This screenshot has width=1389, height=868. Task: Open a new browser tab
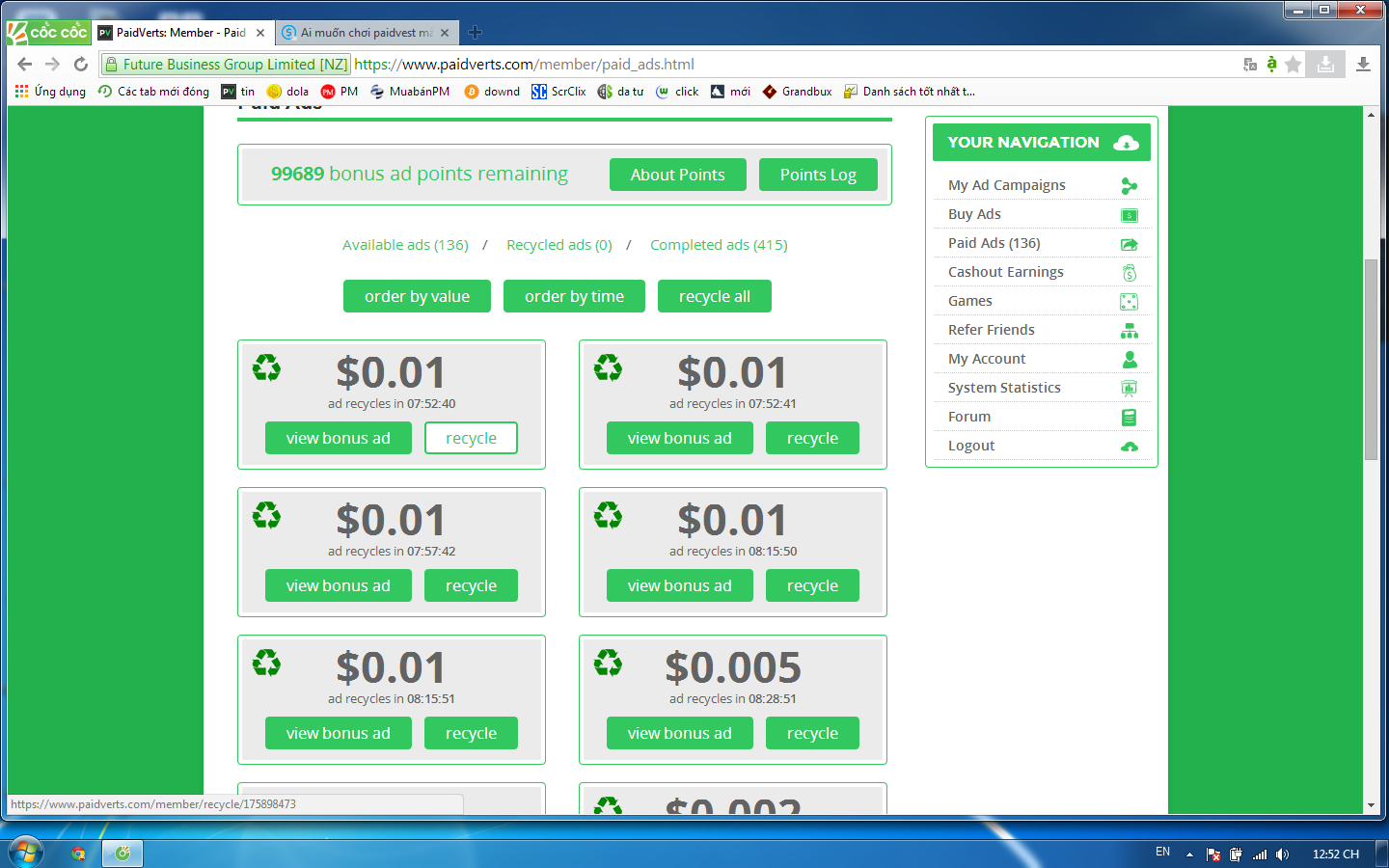click(475, 33)
